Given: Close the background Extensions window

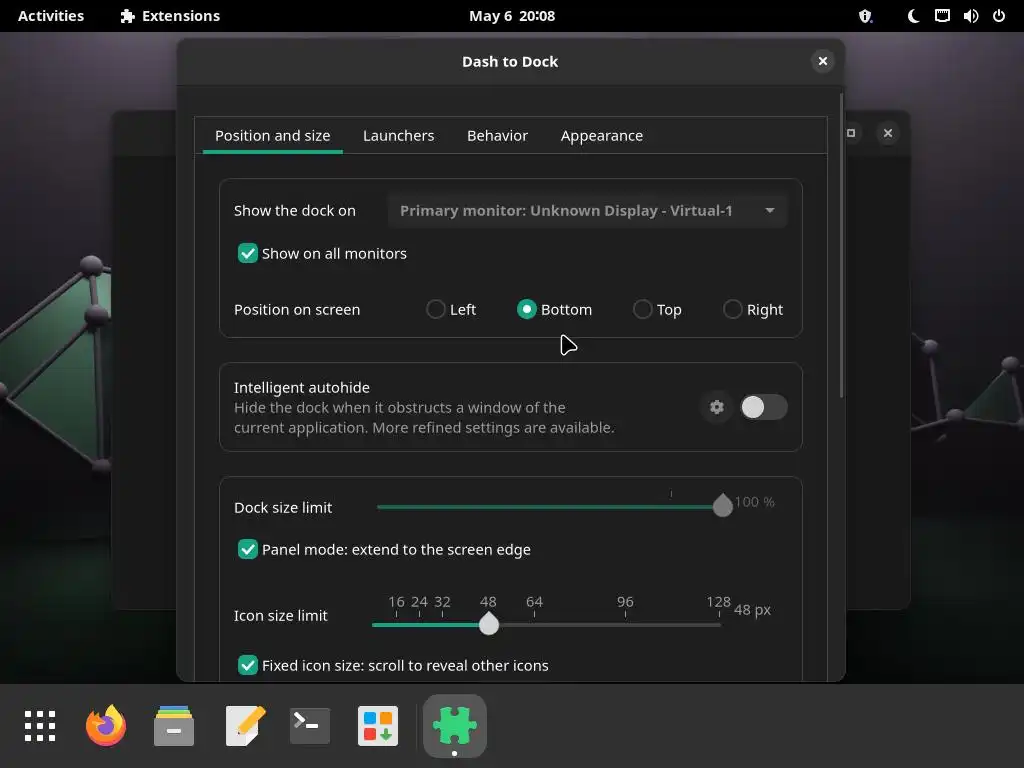Looking at the screenshot, I should tap(888, 133).
